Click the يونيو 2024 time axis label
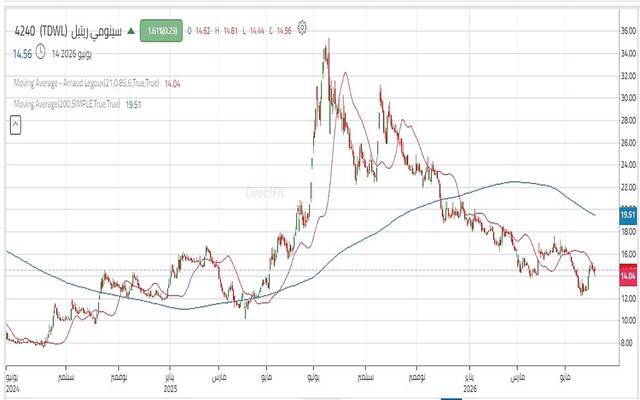640x400 pixels. pos(12,383)
